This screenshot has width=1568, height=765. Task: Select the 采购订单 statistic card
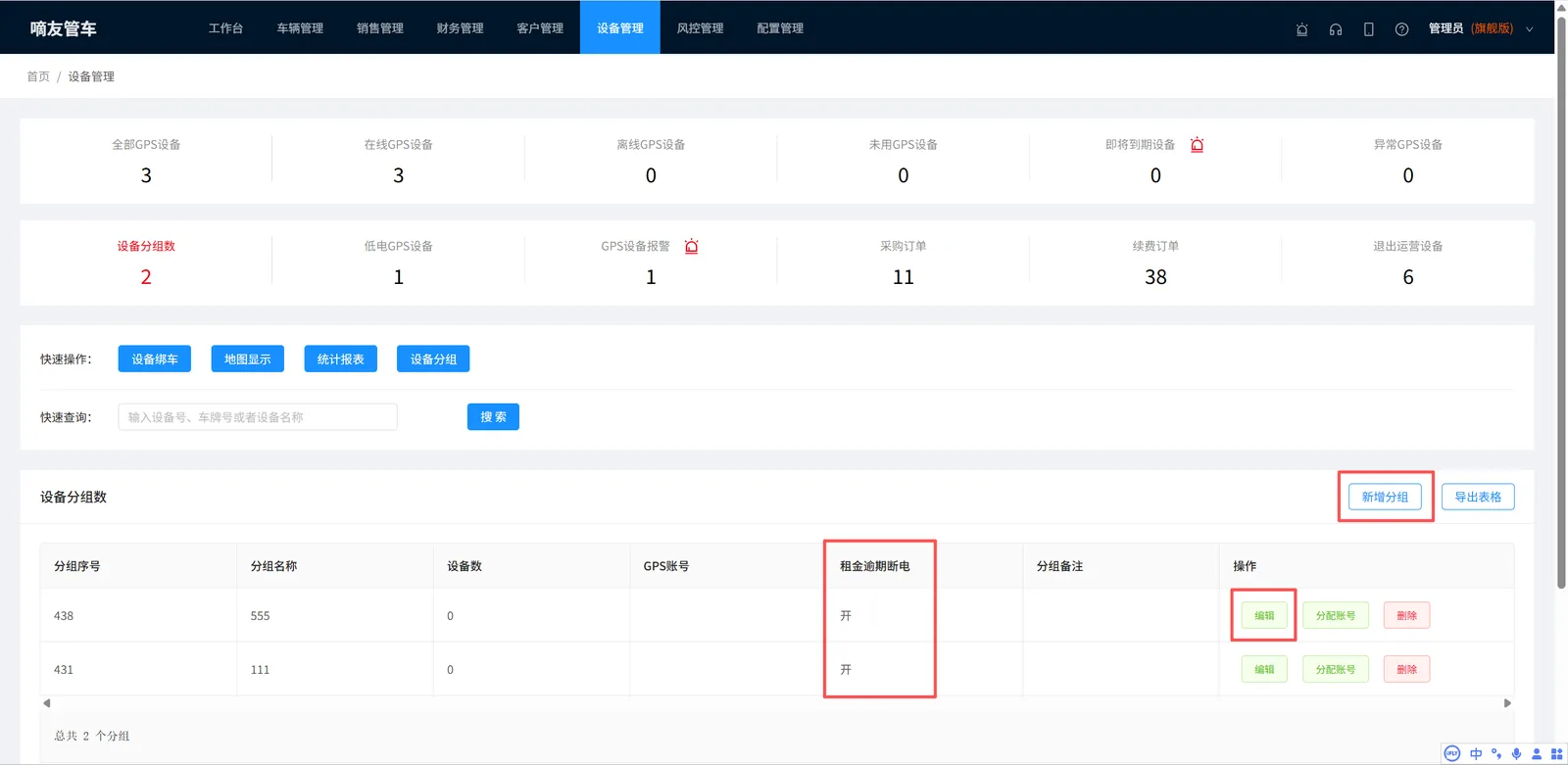pyautogui.click(x=904, y=263)
